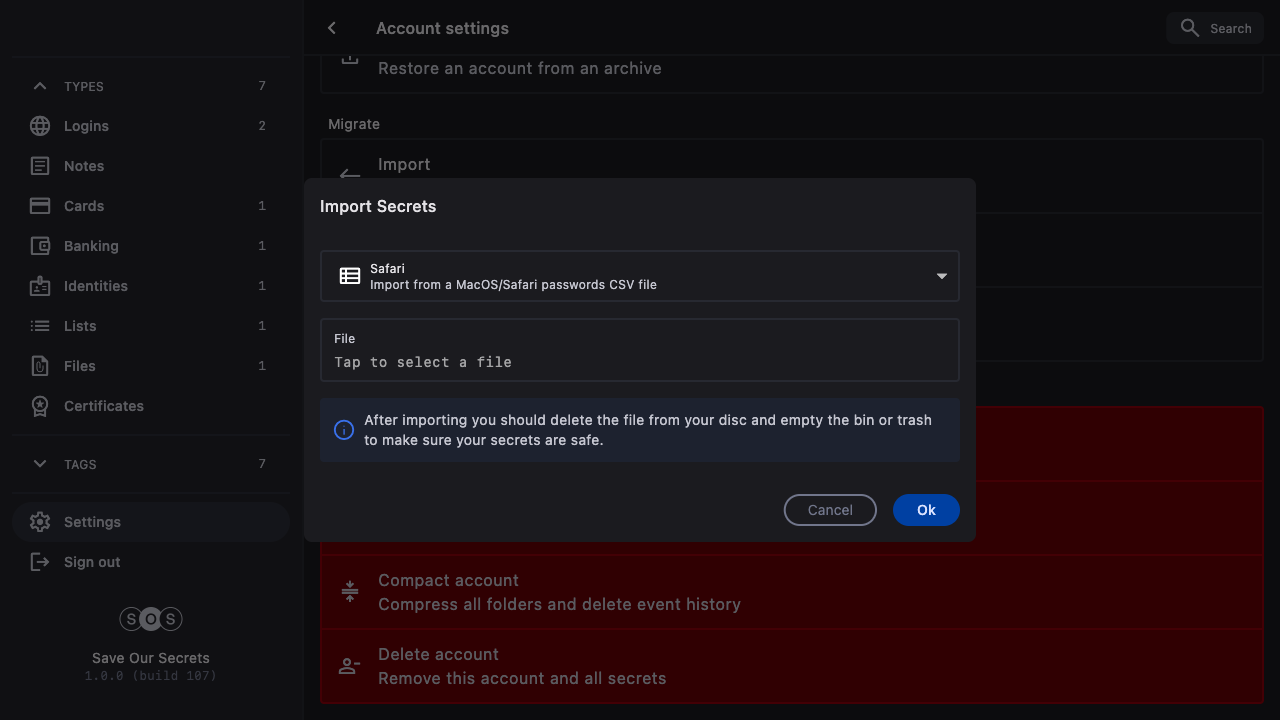Click the Certificates ribbon icon
This screenshot has width=1280, height=720.
[x=40, y=406]
